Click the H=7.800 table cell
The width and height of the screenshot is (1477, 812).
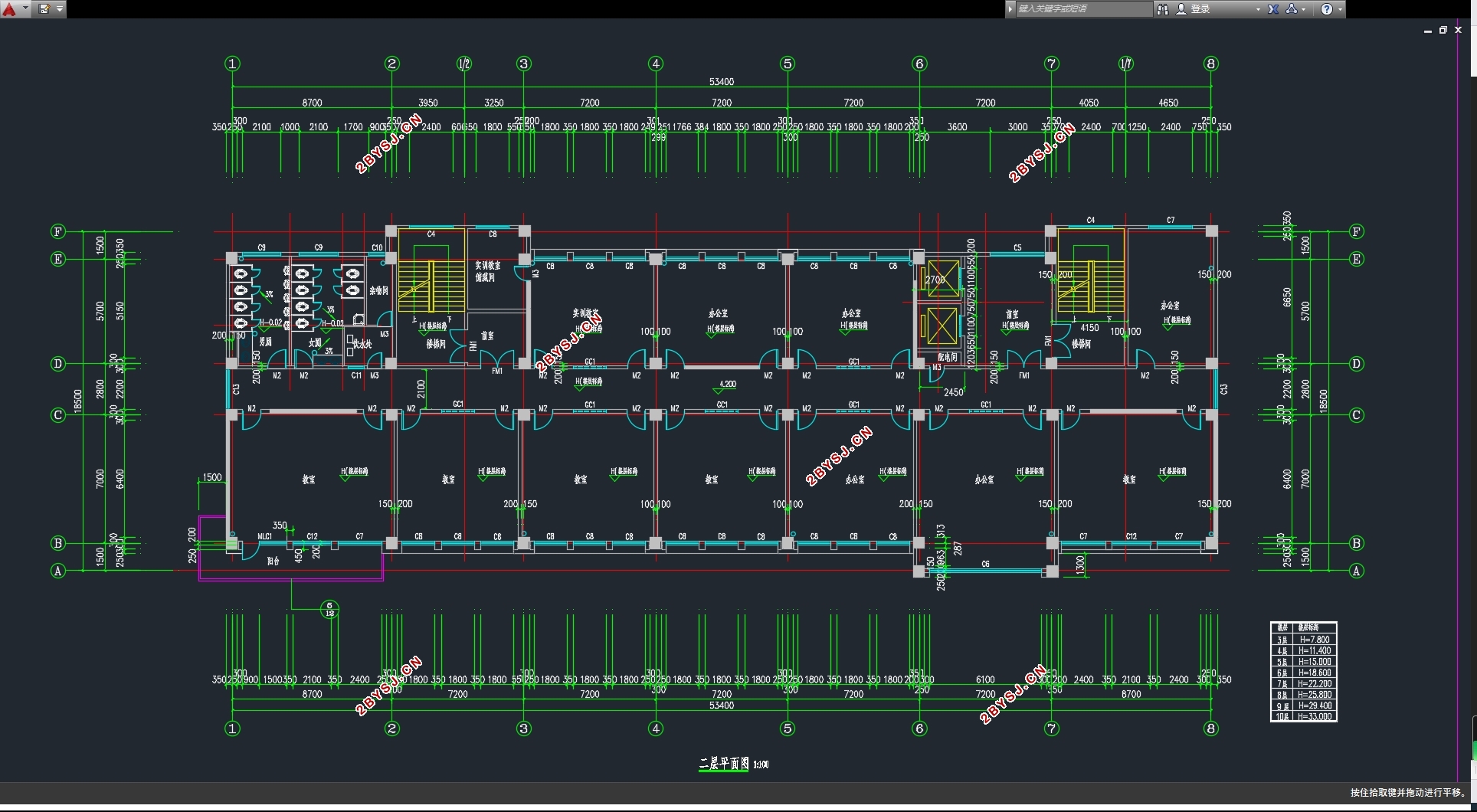click(x=1315, y=640)
